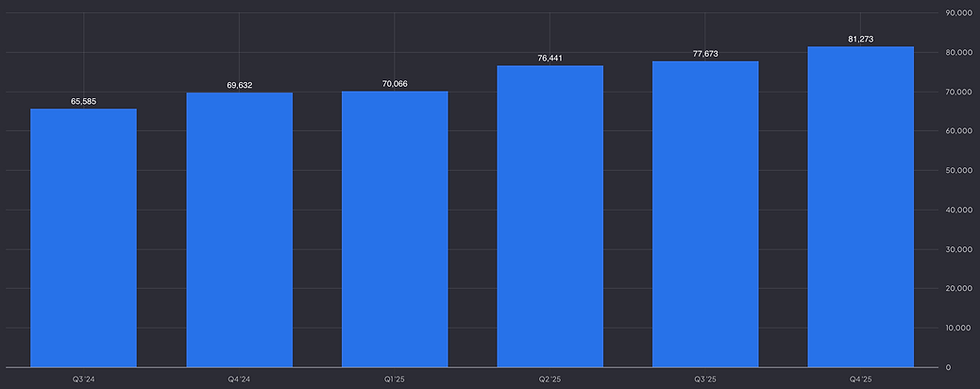The image size is (980, 389).
Task: Click the Q4 '25 axis label
Action: 861,379
